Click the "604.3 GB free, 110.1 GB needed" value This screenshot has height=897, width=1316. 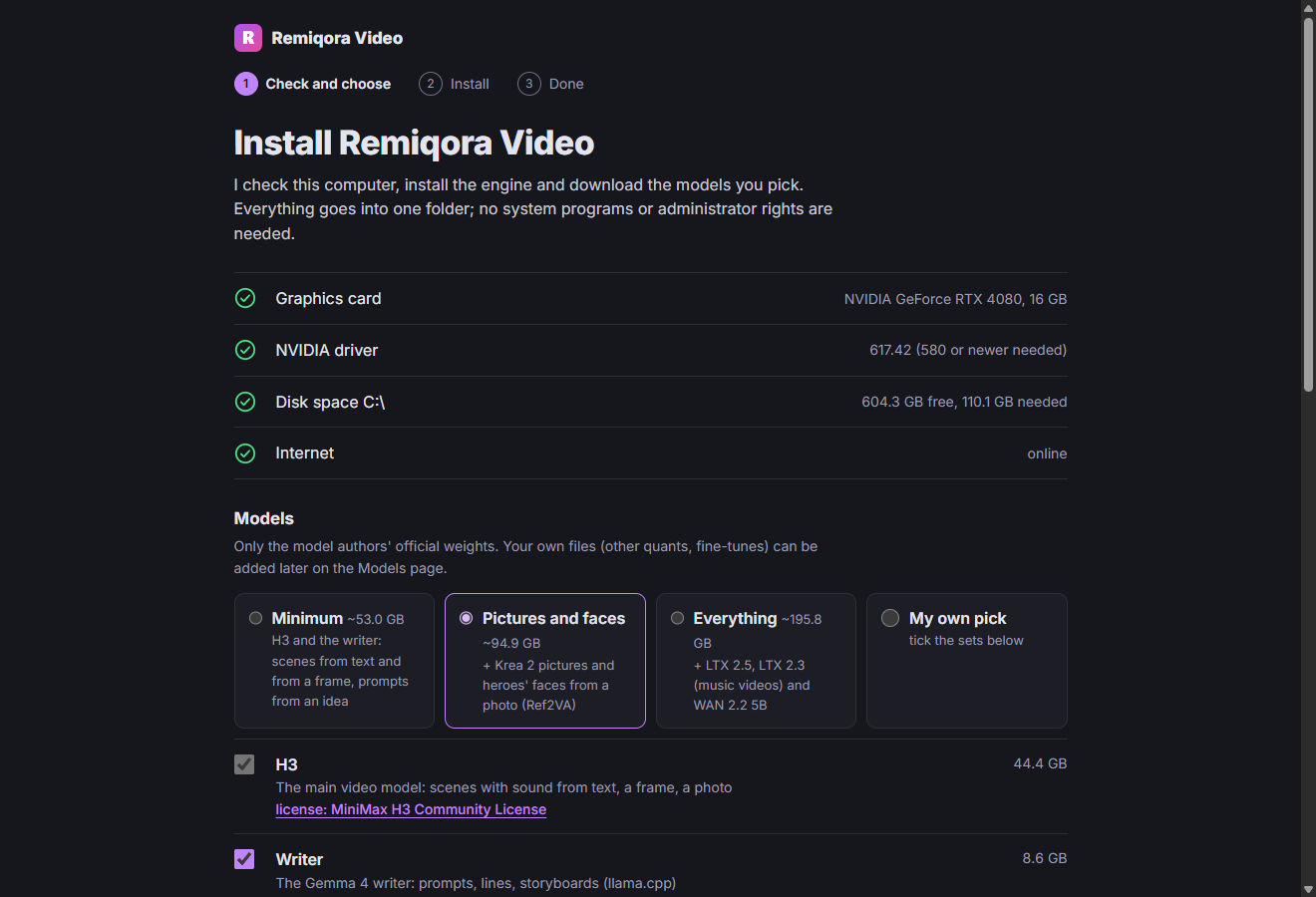coord(964,402)
